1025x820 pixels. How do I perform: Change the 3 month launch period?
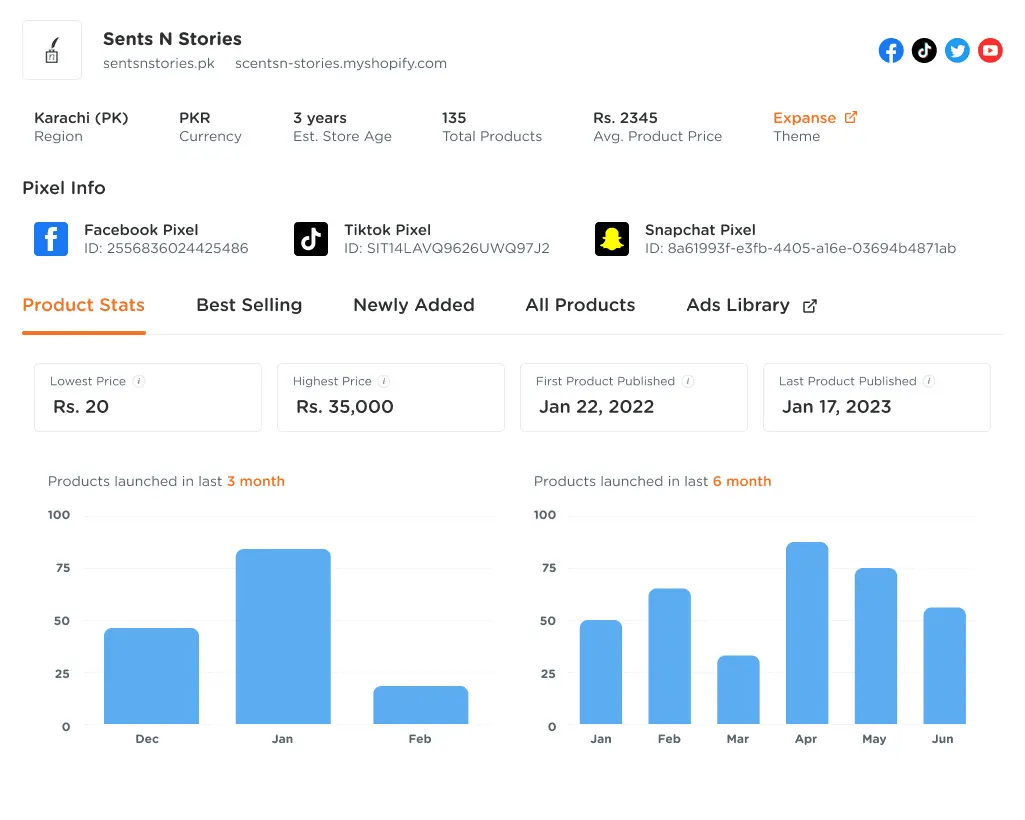tap(256, 481)
